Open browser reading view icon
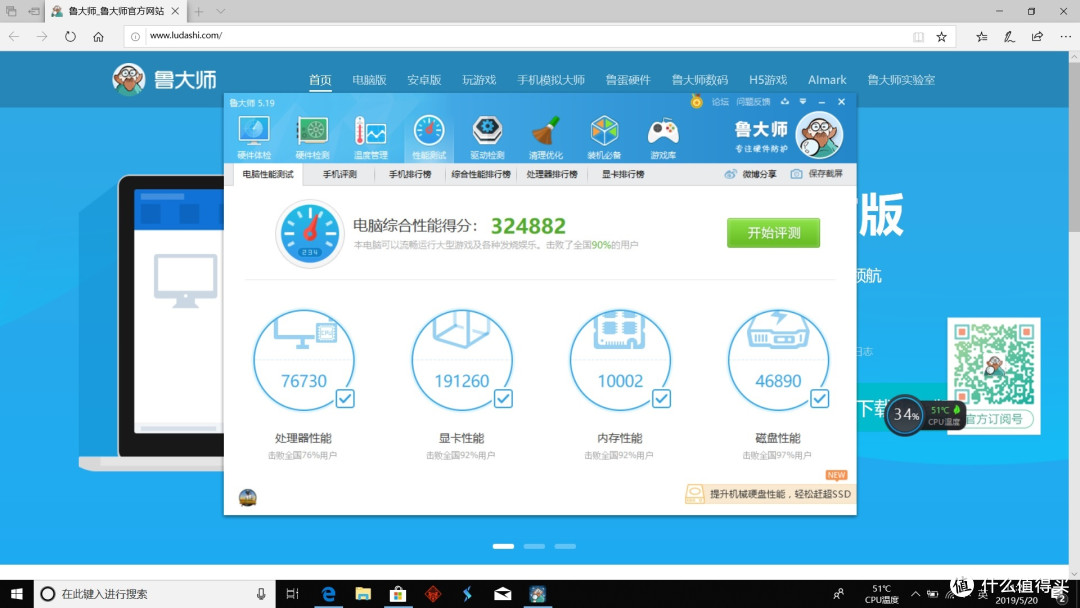Image resolution: width=1080 pixels, height=608 pixels. [918, 36]
